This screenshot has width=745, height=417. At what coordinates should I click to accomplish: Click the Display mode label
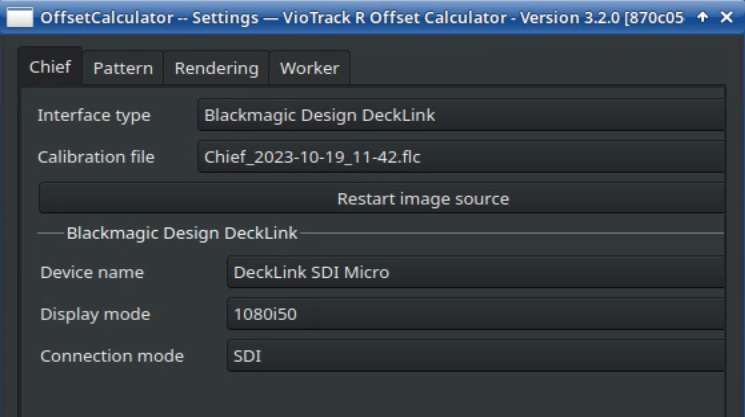(x=95, y=314)
